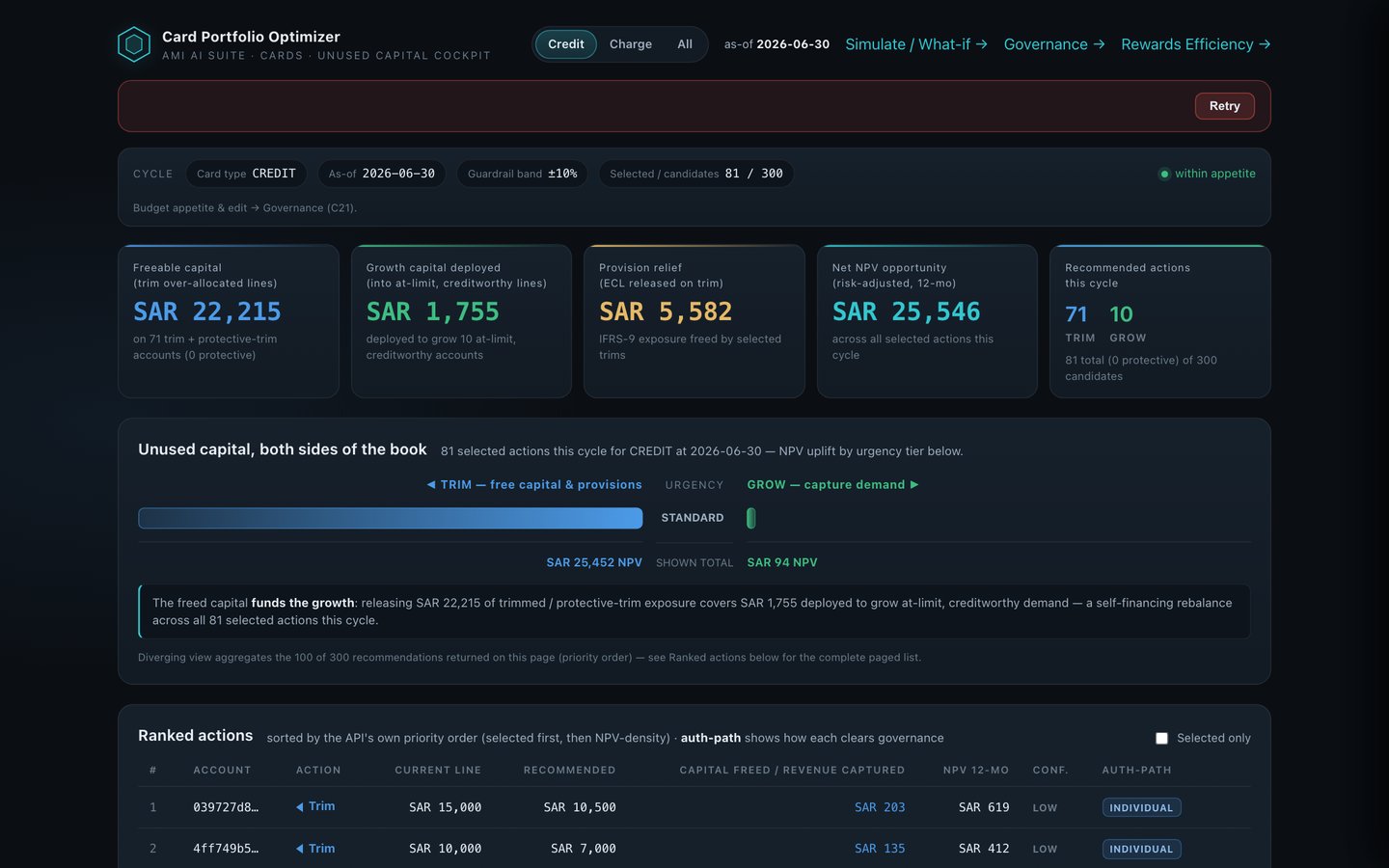
Task: Click the SAR 94 NPV total
Action: click(x=782, y=562)
